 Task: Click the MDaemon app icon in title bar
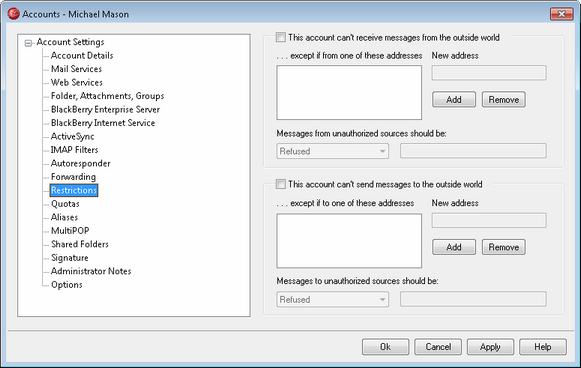coord(13,14)
